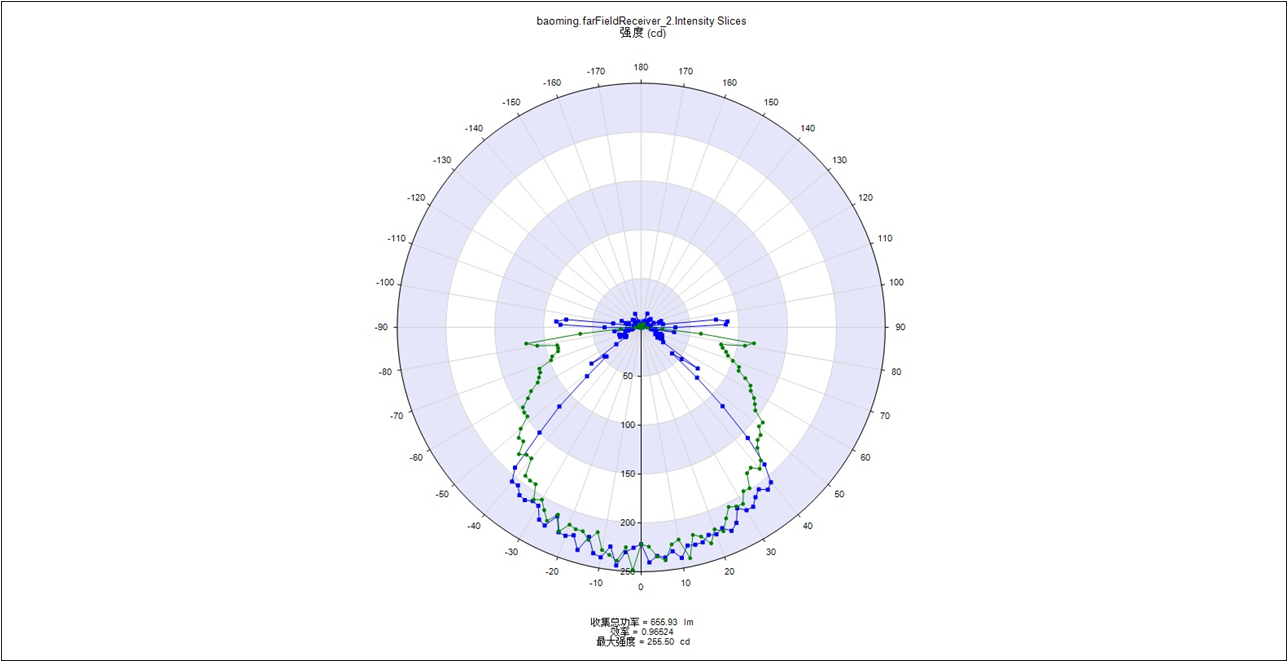Click the '-120' angle label
1288x662 pixels.
pos(416,197)
